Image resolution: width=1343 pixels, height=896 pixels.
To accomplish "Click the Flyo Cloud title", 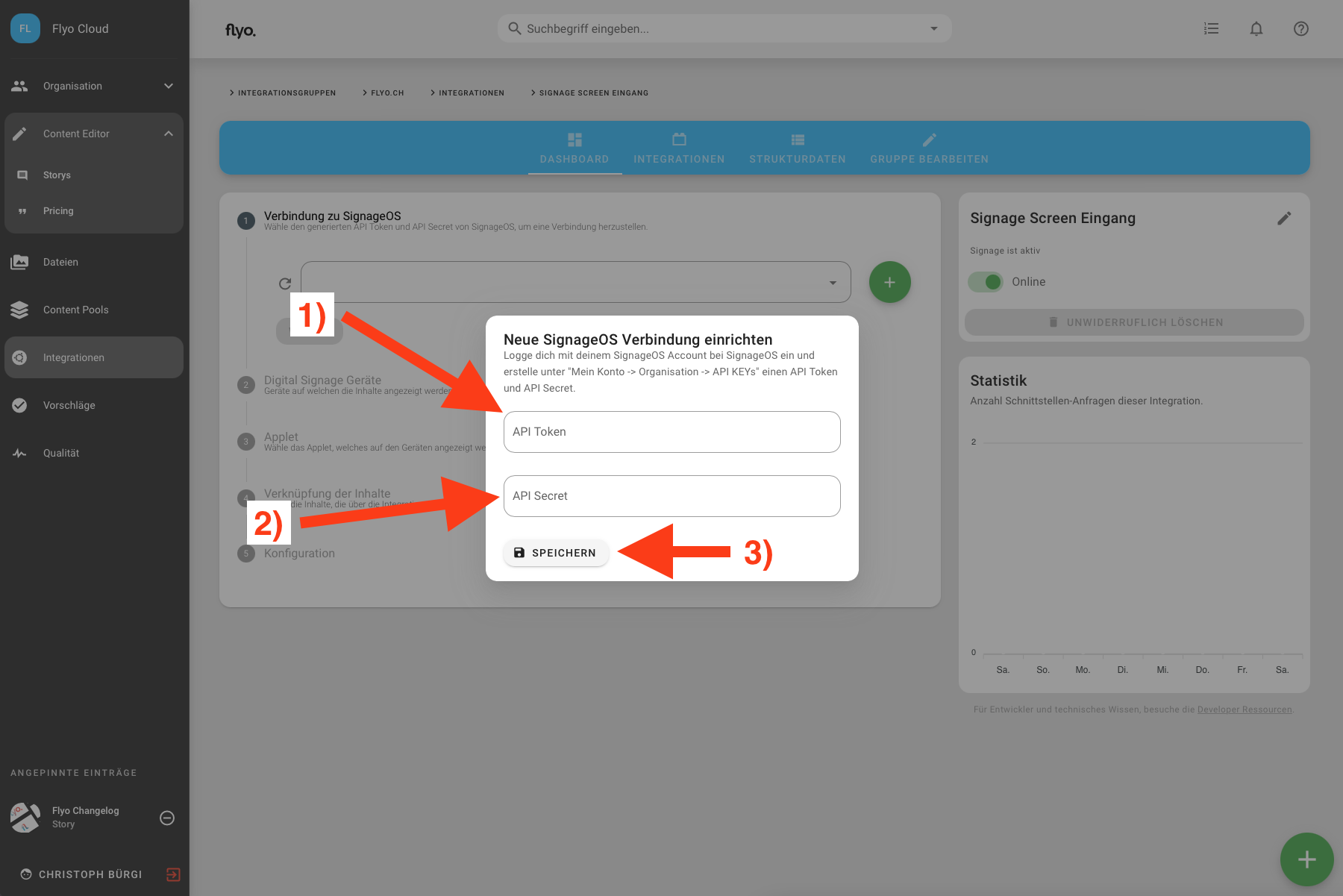I will coord(80,28).
